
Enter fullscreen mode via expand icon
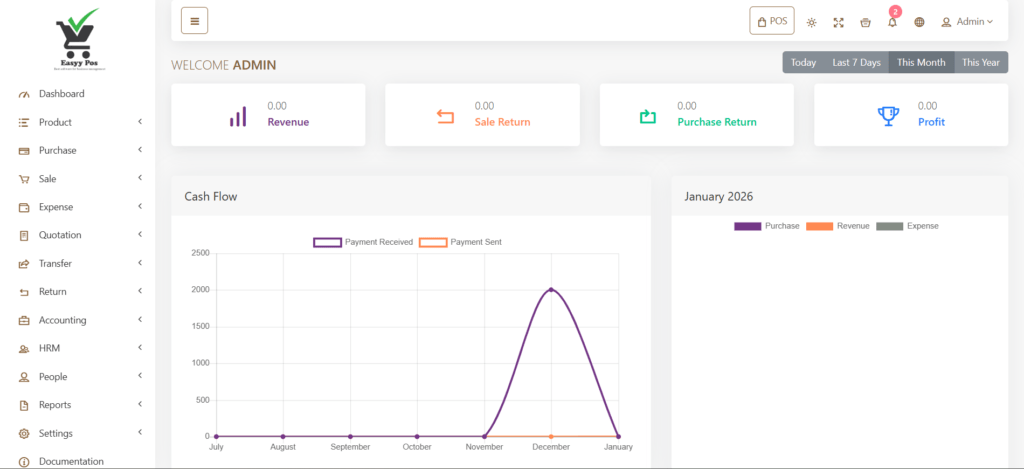click(838, 22)
